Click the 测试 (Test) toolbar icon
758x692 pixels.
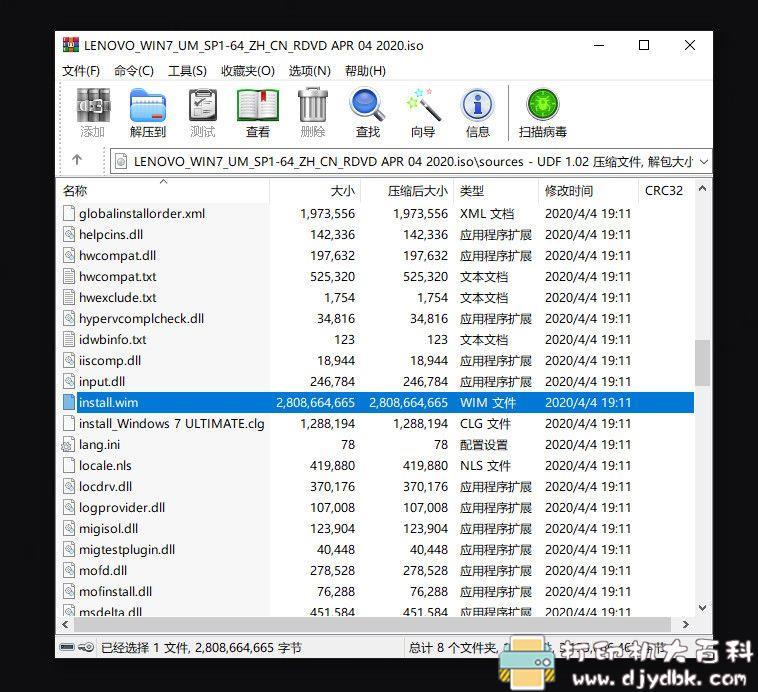(x=203, y=105)
